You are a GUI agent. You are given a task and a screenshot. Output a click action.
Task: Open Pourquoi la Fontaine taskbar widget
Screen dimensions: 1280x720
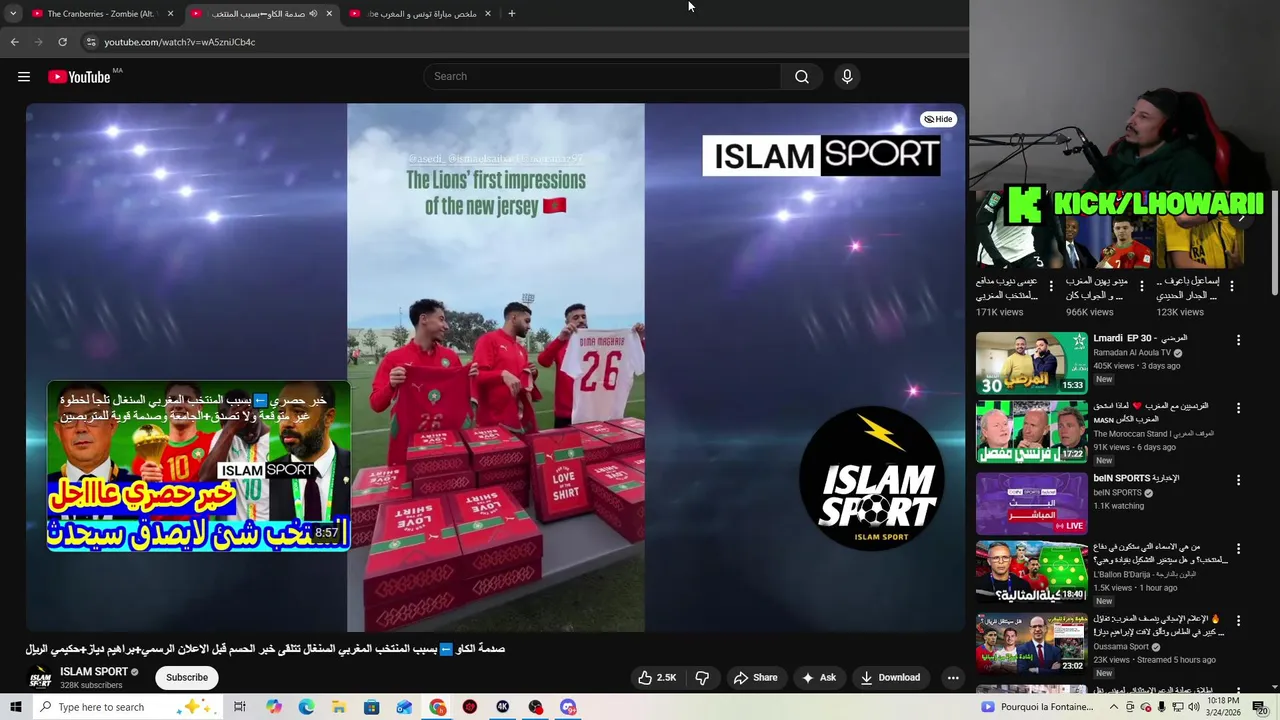click(x=1037, y=707)
